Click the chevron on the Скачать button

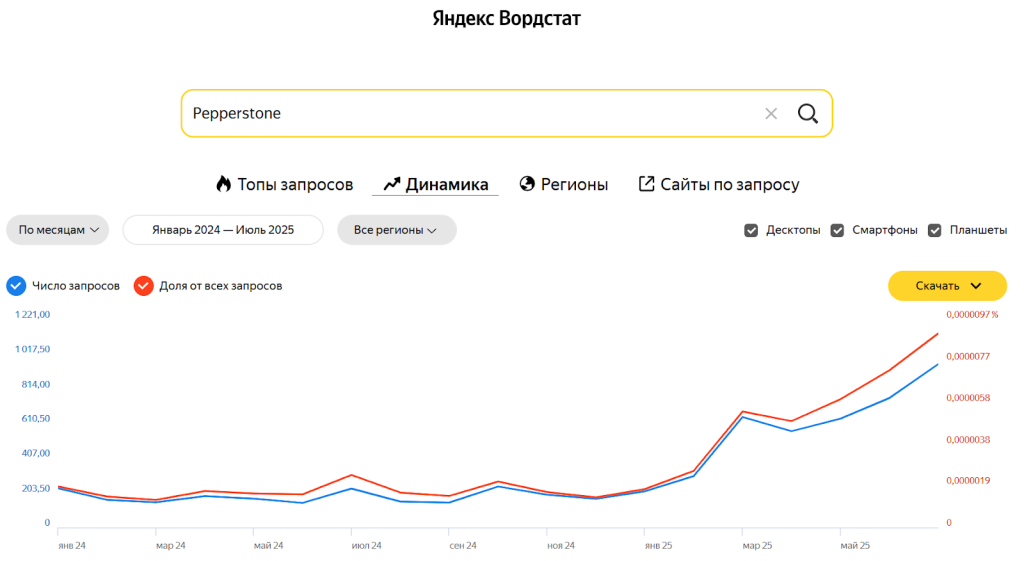pos(976,286)
